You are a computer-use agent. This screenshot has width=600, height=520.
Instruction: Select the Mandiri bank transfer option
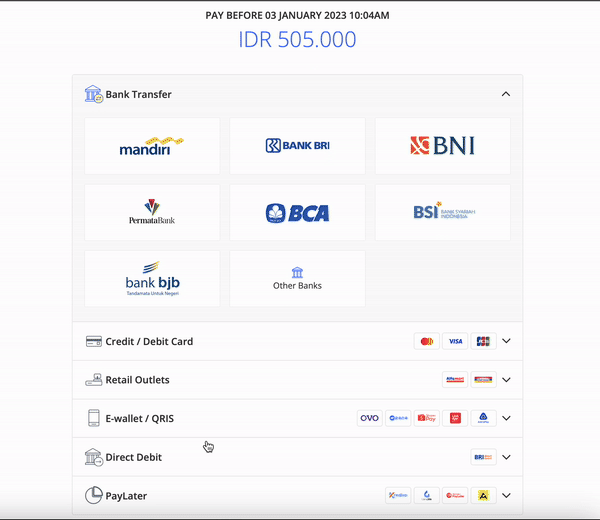coord(152,146)
